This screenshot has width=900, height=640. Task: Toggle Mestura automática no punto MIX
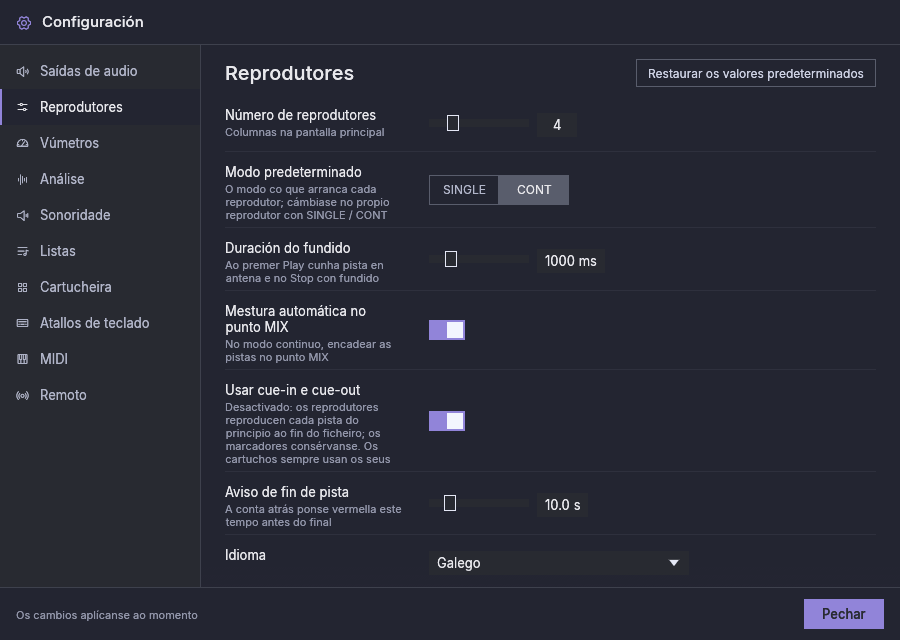pos(447,330)
